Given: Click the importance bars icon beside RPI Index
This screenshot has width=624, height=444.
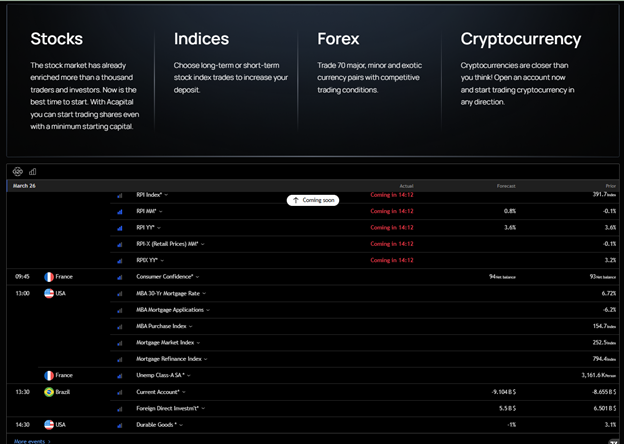Looking at the screenshot, I should pyautogui.click(x=120, y=195).
